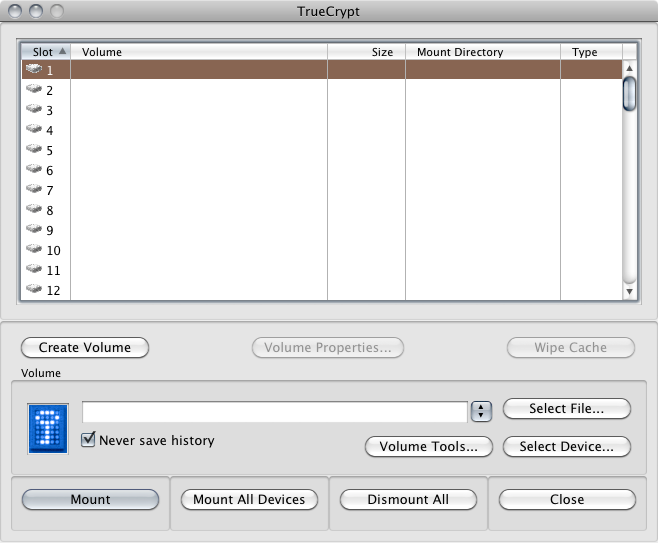Open the Volume Tools menu
Screen dimensions: 658x543
click(428, 446)
